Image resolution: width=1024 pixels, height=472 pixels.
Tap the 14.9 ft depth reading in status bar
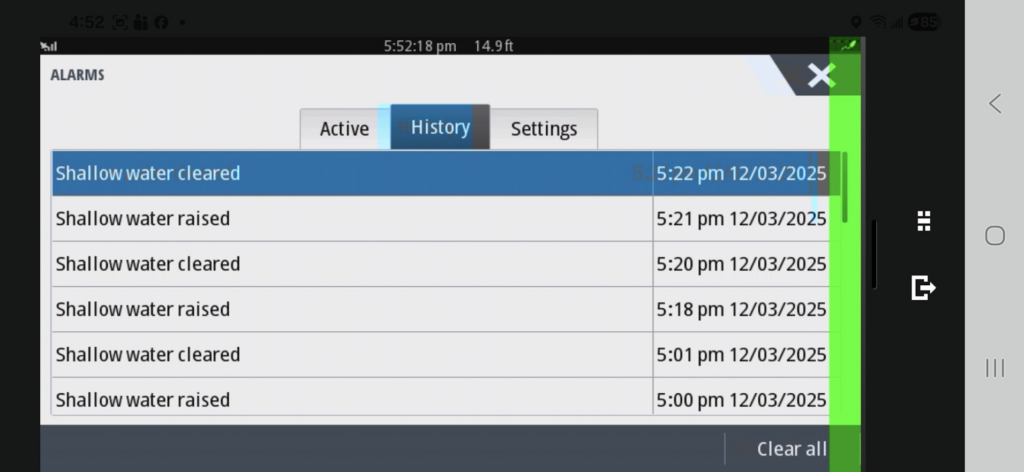point(494,46)
